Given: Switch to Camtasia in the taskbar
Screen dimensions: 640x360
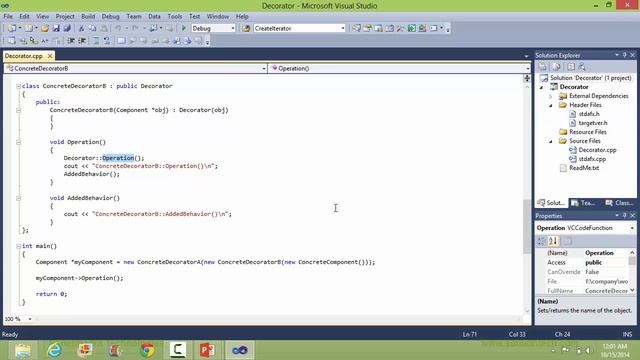Looking at the screenshot, I should pos(178,350).
